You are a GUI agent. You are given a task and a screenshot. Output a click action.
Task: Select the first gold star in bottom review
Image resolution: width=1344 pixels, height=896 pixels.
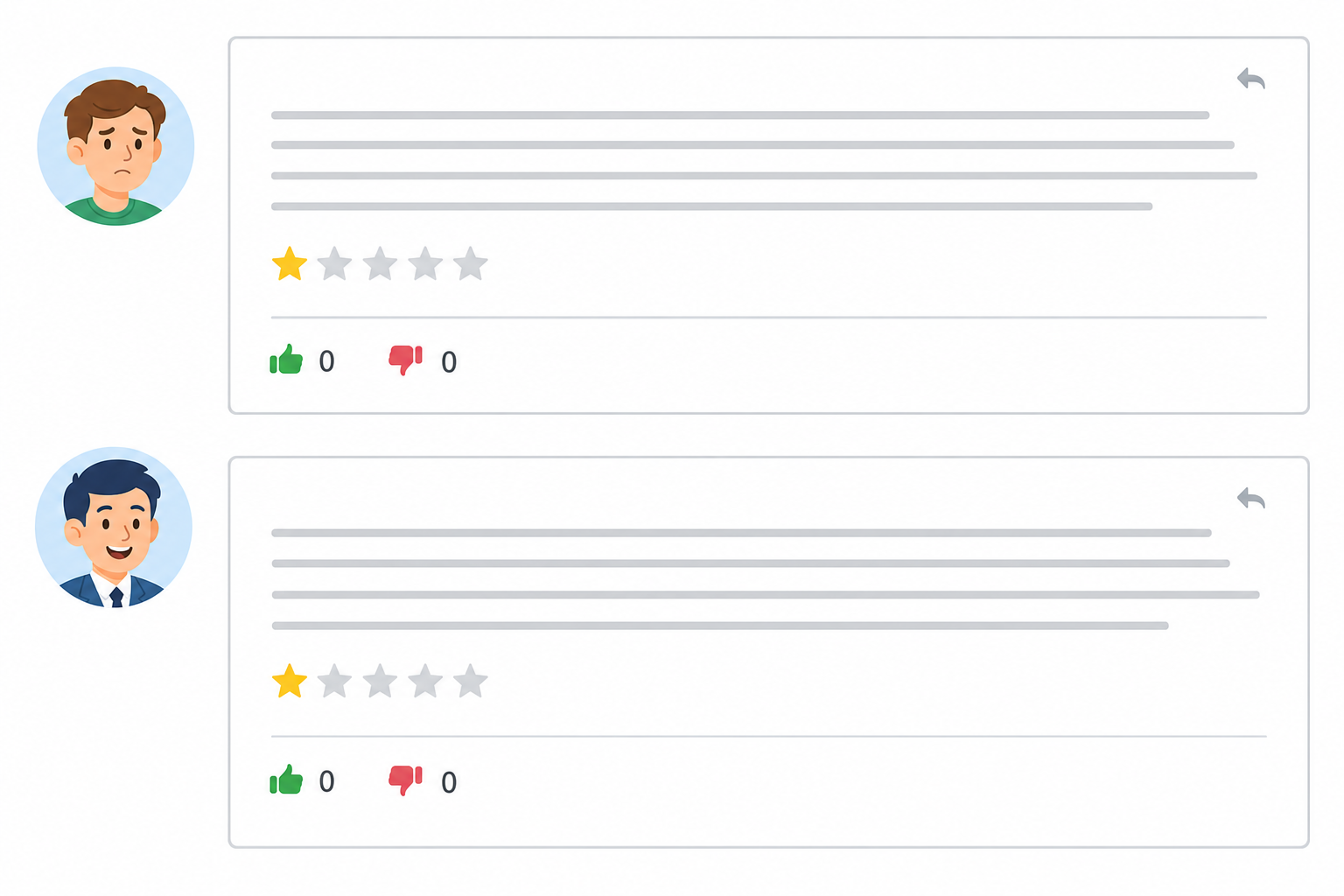point(290,681)
